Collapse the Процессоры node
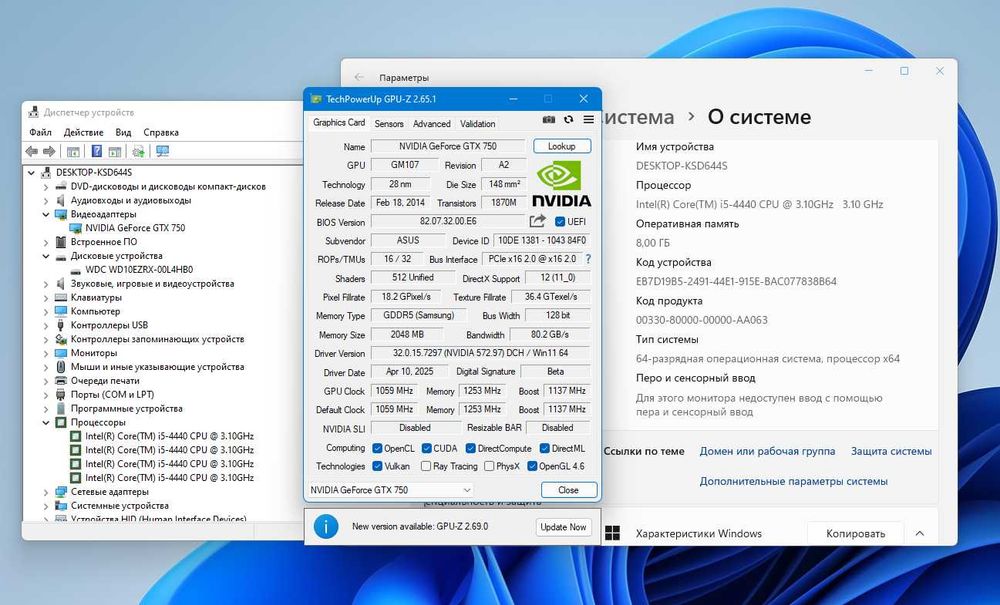 pos(46,422)
